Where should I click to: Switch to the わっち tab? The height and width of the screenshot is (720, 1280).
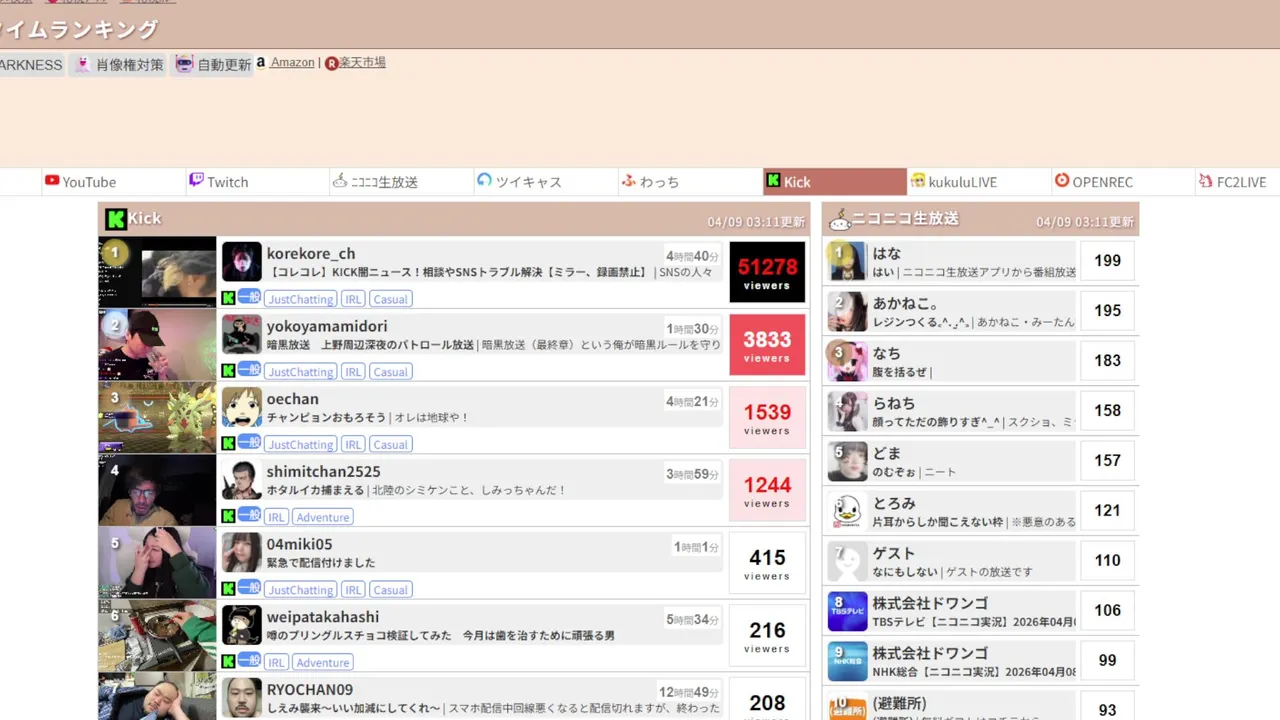click(690, 182)
